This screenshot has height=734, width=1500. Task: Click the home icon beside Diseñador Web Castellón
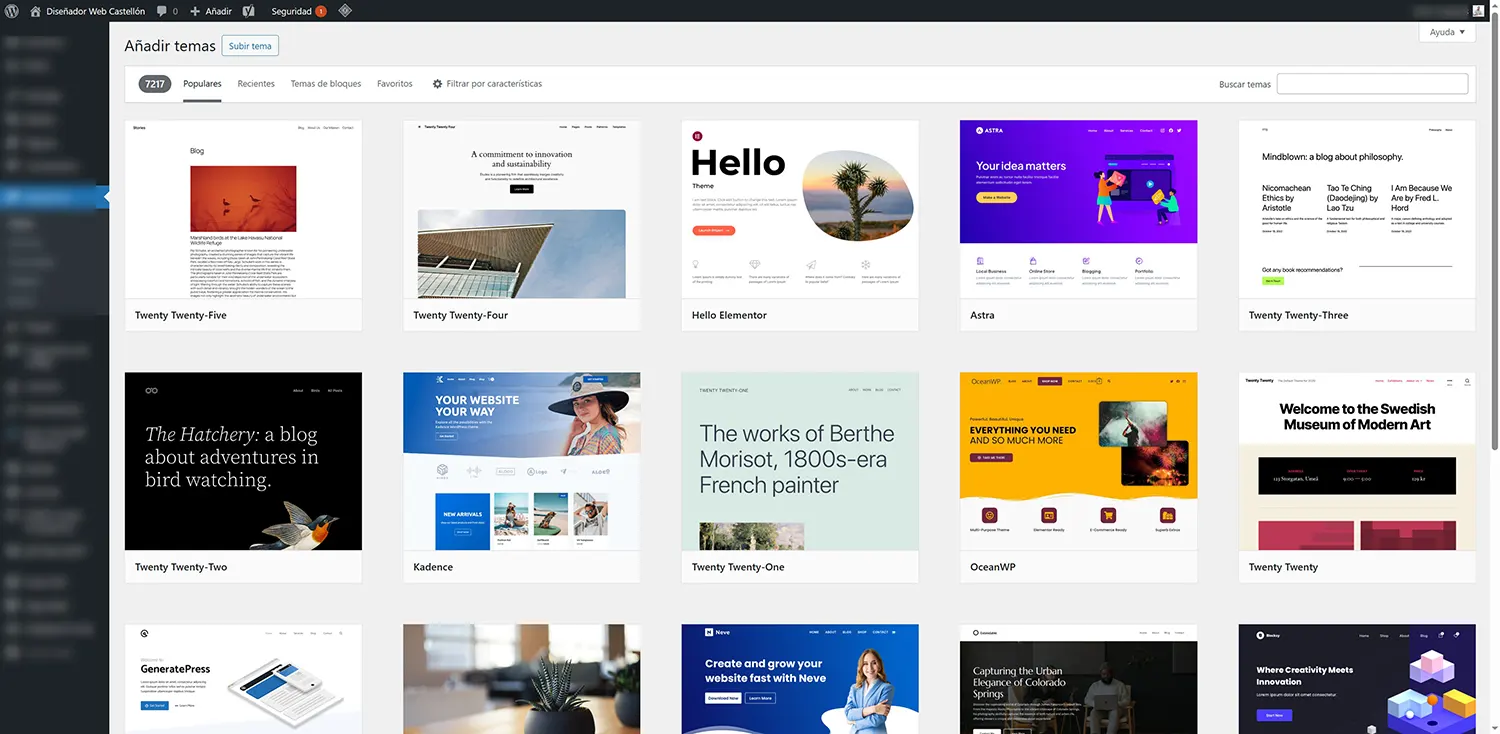click(34, 11)
